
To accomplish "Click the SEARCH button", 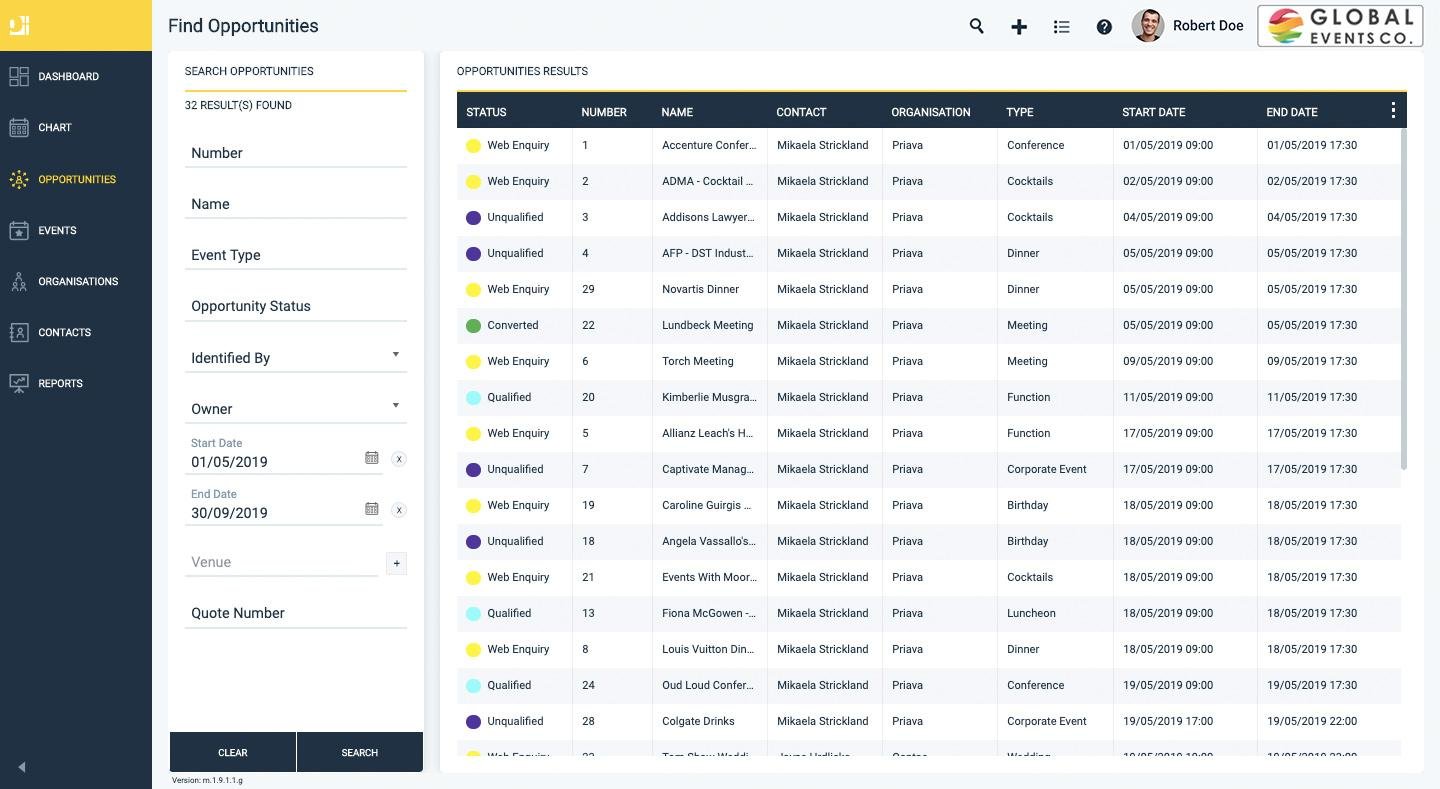I will coord(360,752).
